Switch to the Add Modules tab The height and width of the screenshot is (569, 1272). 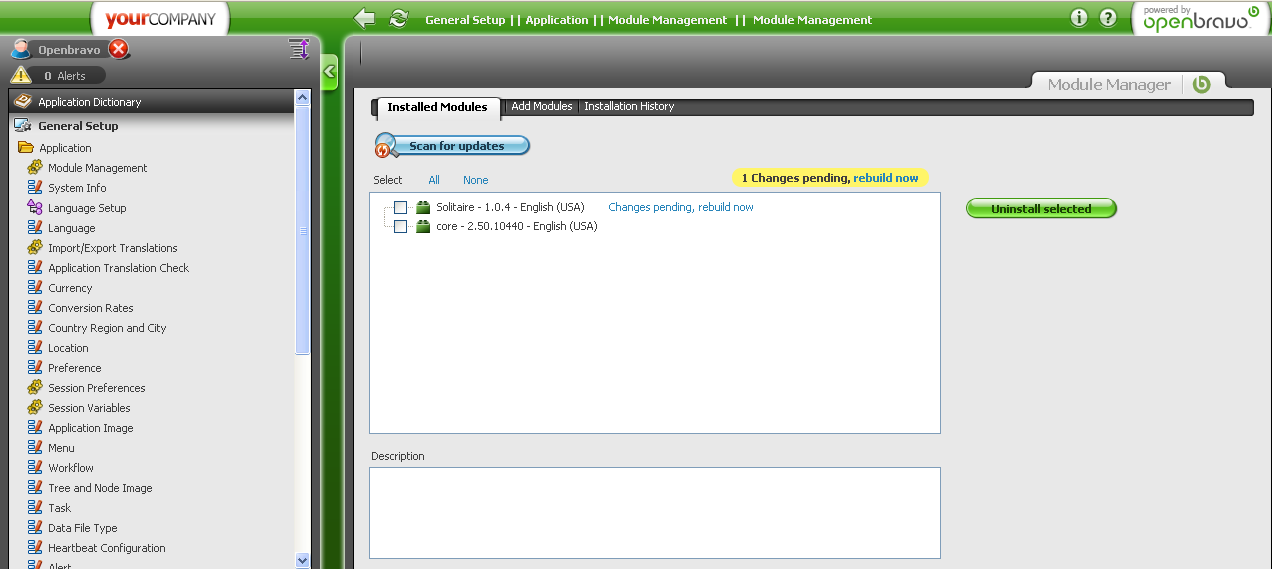pos(541,106)
